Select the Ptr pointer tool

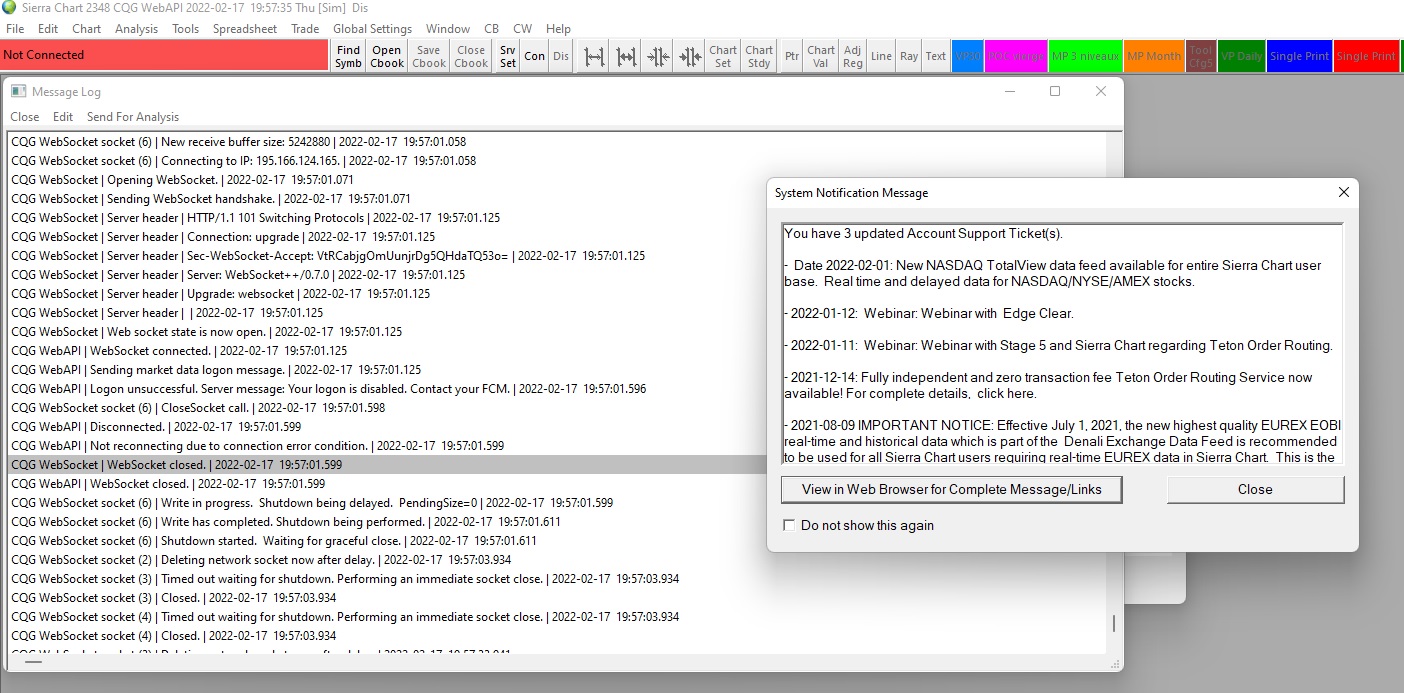coord(792,56)
